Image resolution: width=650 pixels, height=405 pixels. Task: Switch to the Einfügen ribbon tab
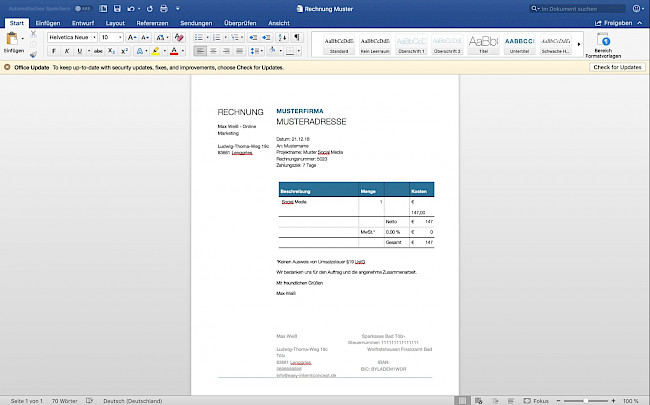[x=47, y=22]
